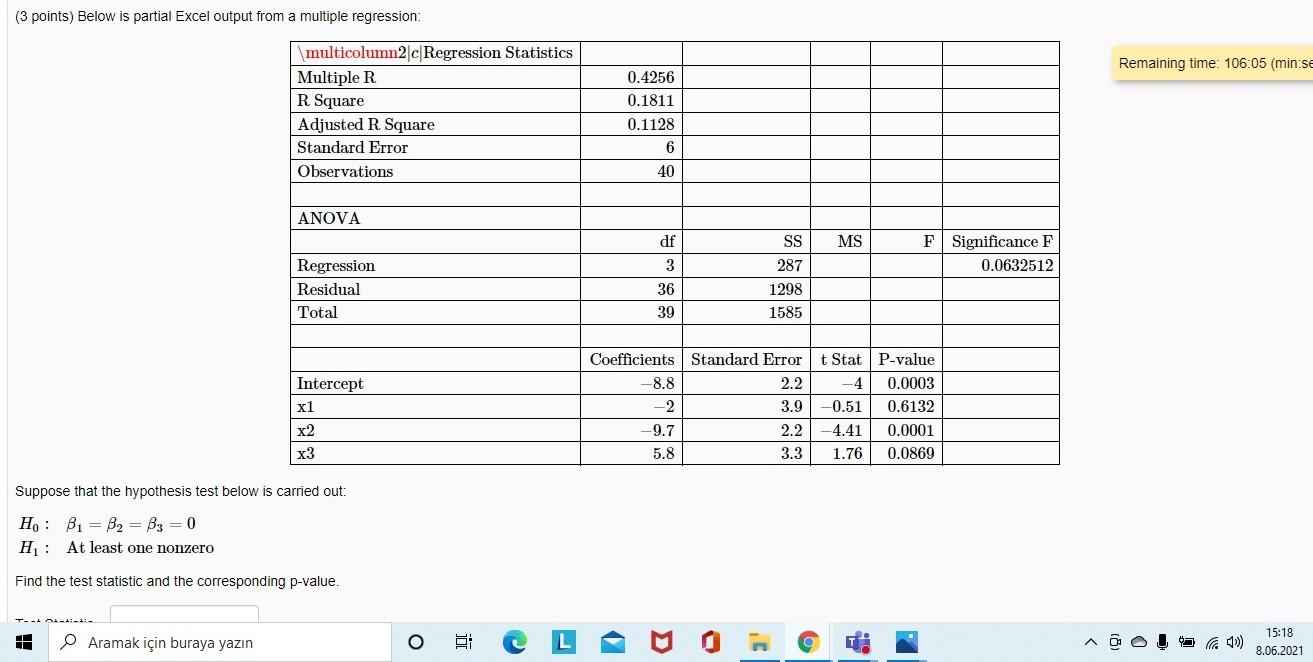Open Google Chrome from the taskbar
The height and width of the screenshot is (662, 1313).
pyautogui.click(x=808, y=643)
